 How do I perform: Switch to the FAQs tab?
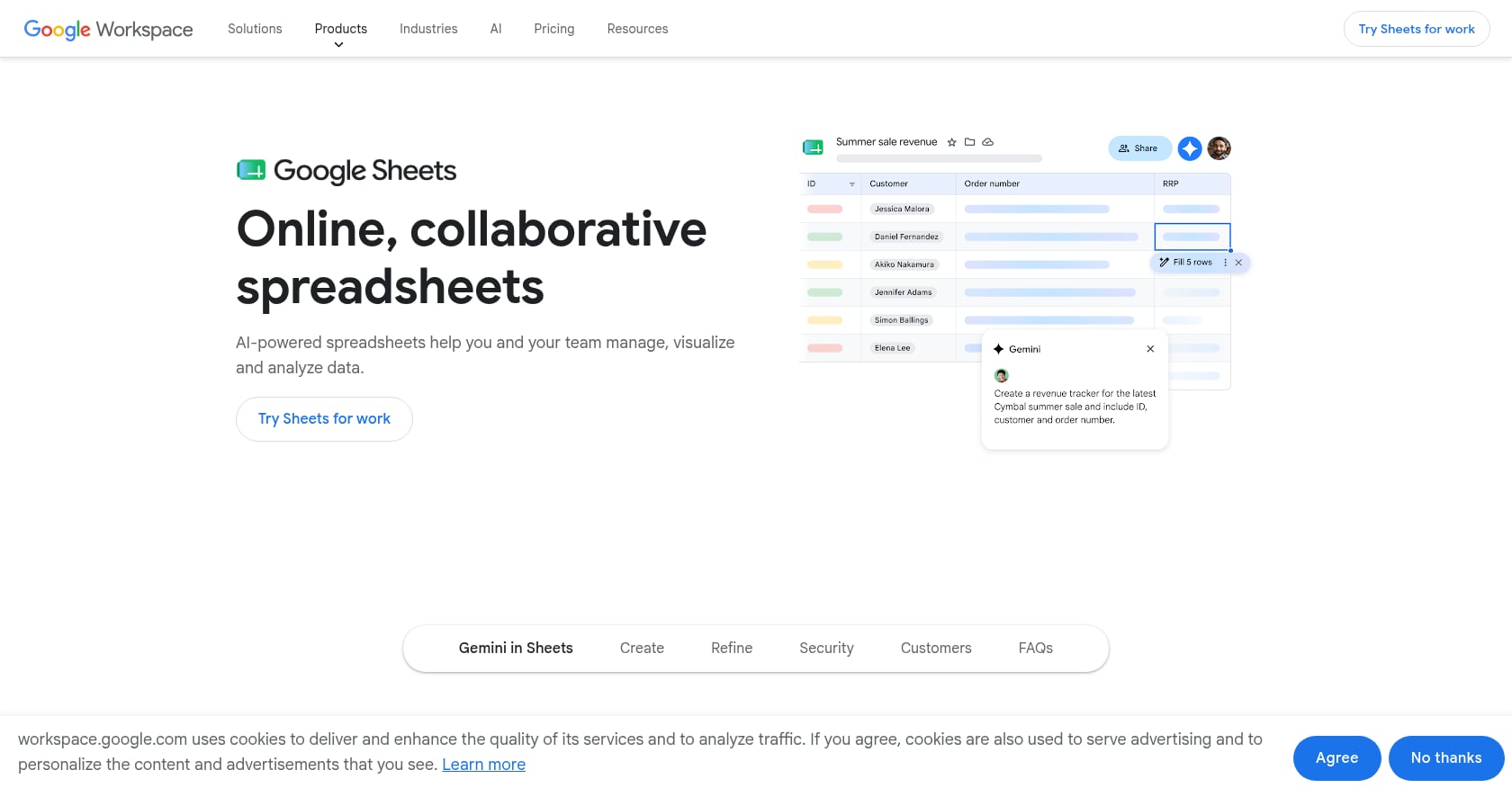click(x=1036, y=648)
